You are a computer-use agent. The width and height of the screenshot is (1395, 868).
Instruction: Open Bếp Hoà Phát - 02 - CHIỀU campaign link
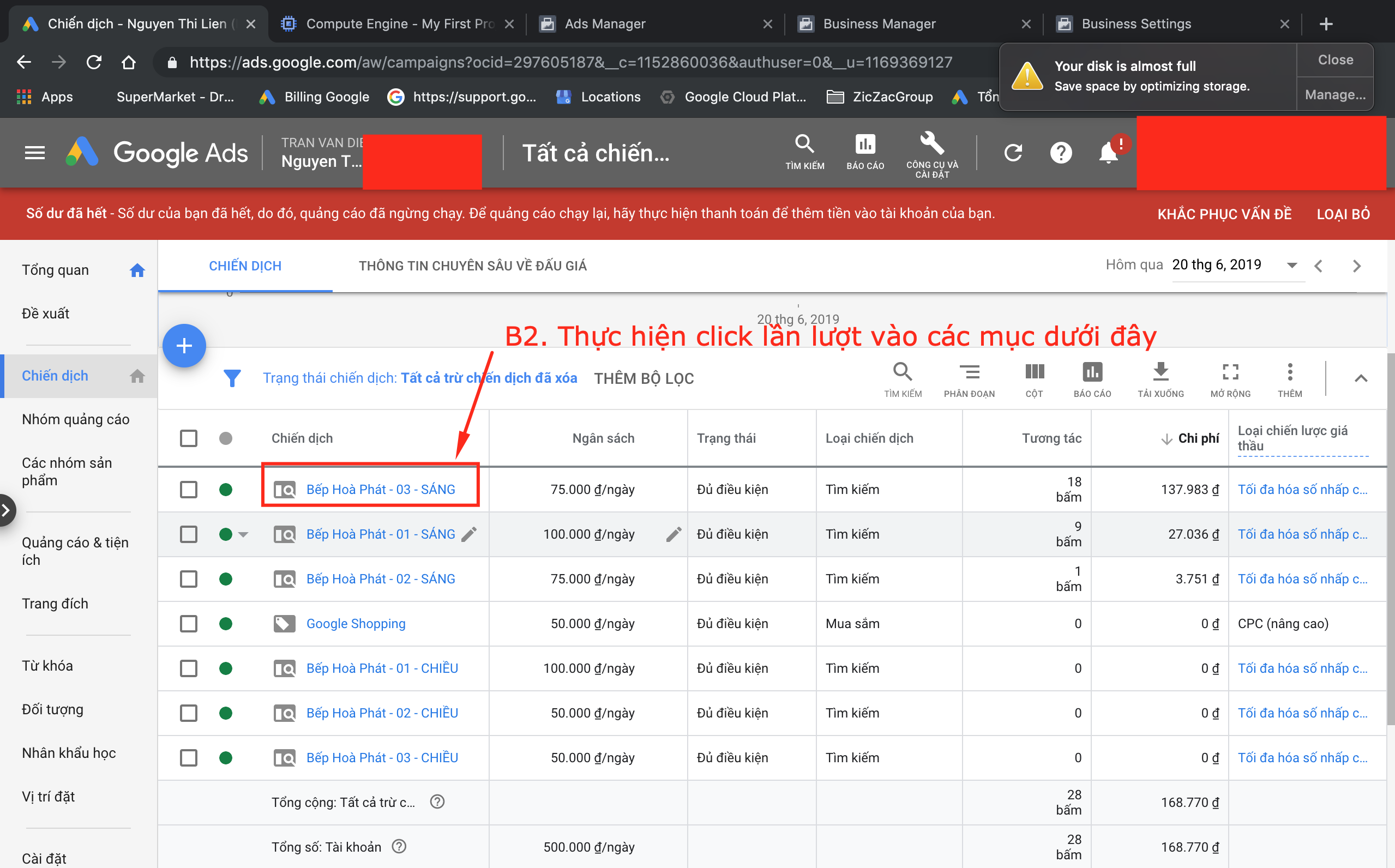pyautogui.click(x=382, y=714)
